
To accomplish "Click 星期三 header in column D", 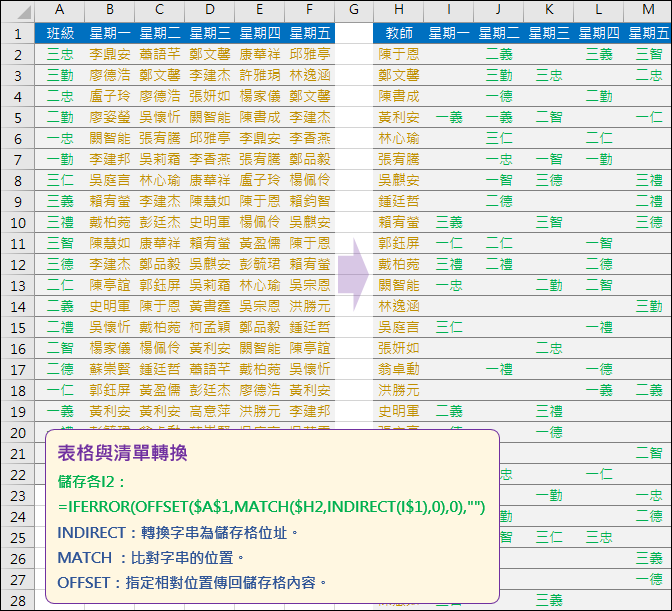I will tap(210, 33).
